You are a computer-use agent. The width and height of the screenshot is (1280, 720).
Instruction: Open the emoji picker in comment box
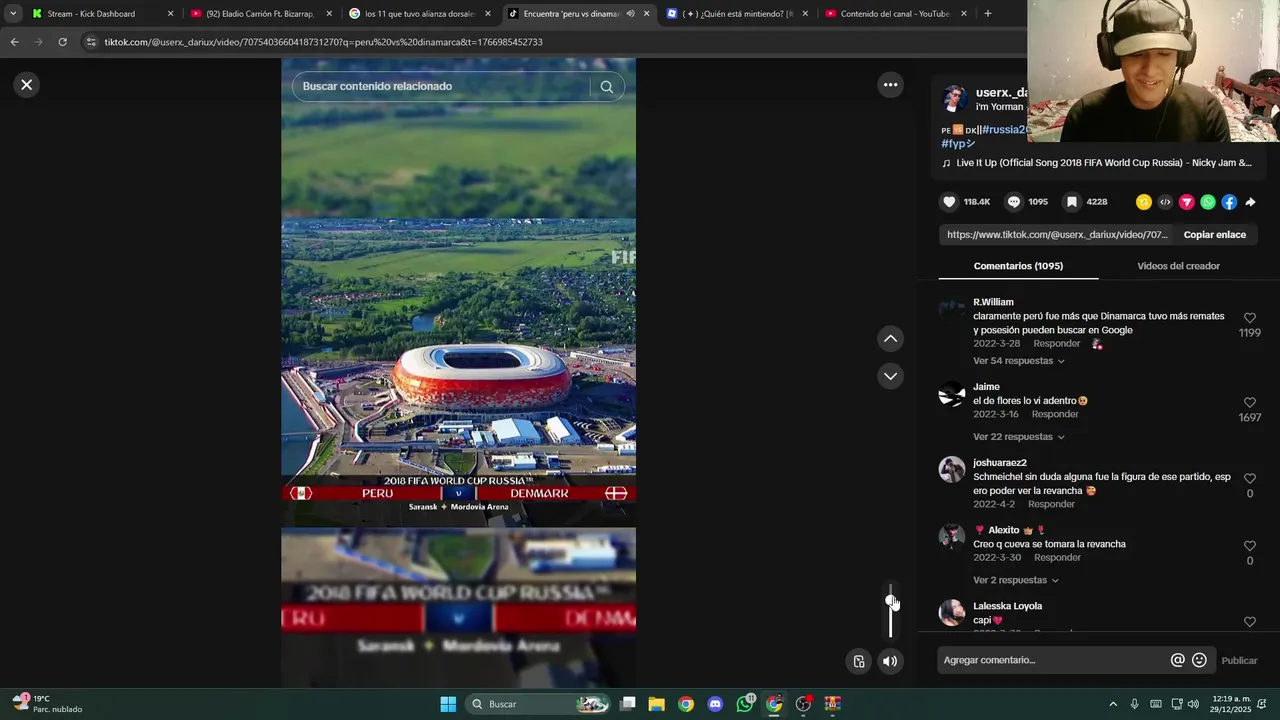tap(1199, 660)
